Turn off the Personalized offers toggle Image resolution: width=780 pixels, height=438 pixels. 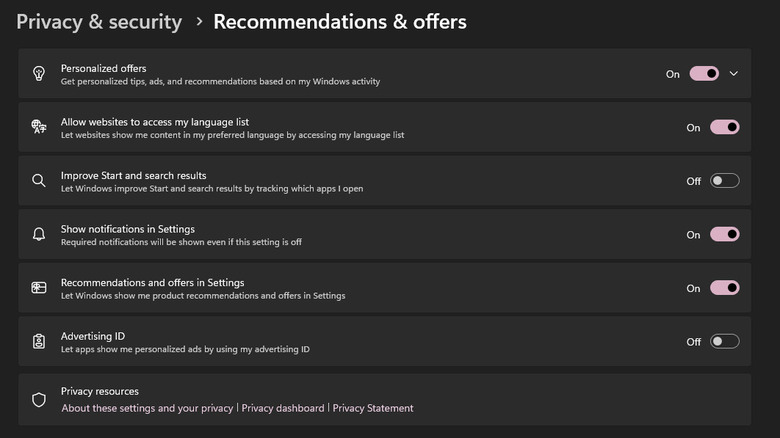[704, 74]
